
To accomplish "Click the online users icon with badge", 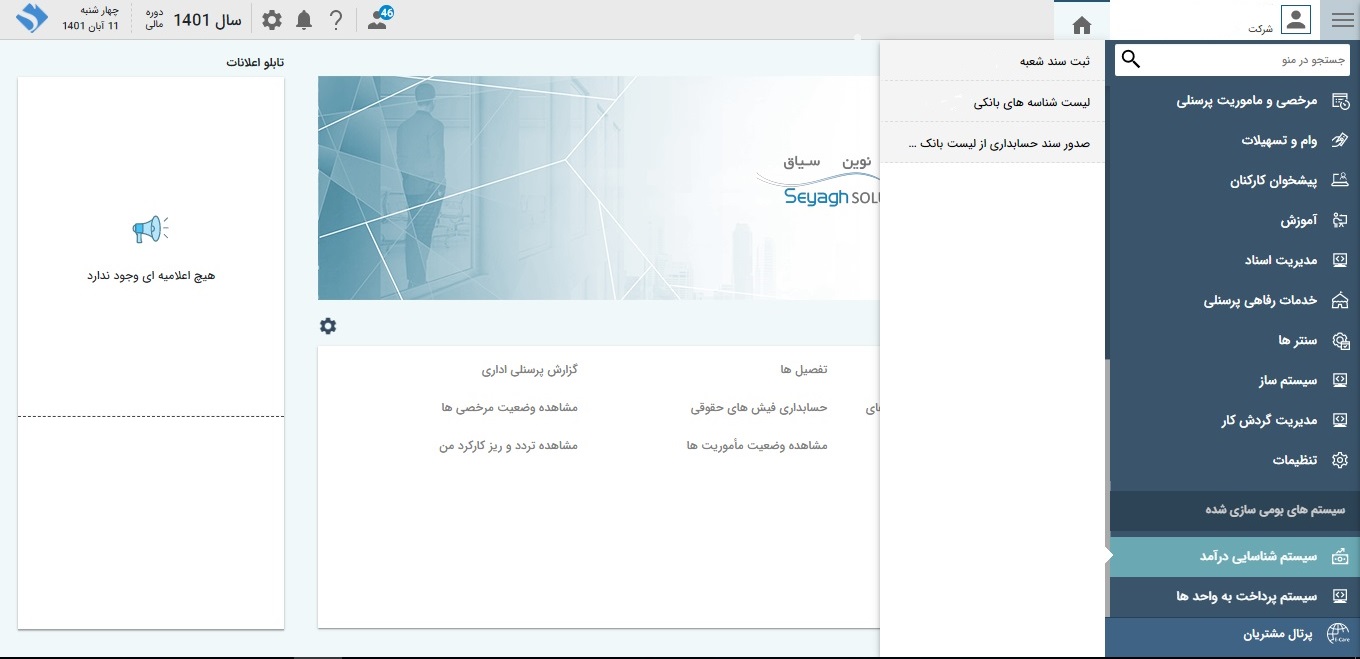I will coord(379,19).
